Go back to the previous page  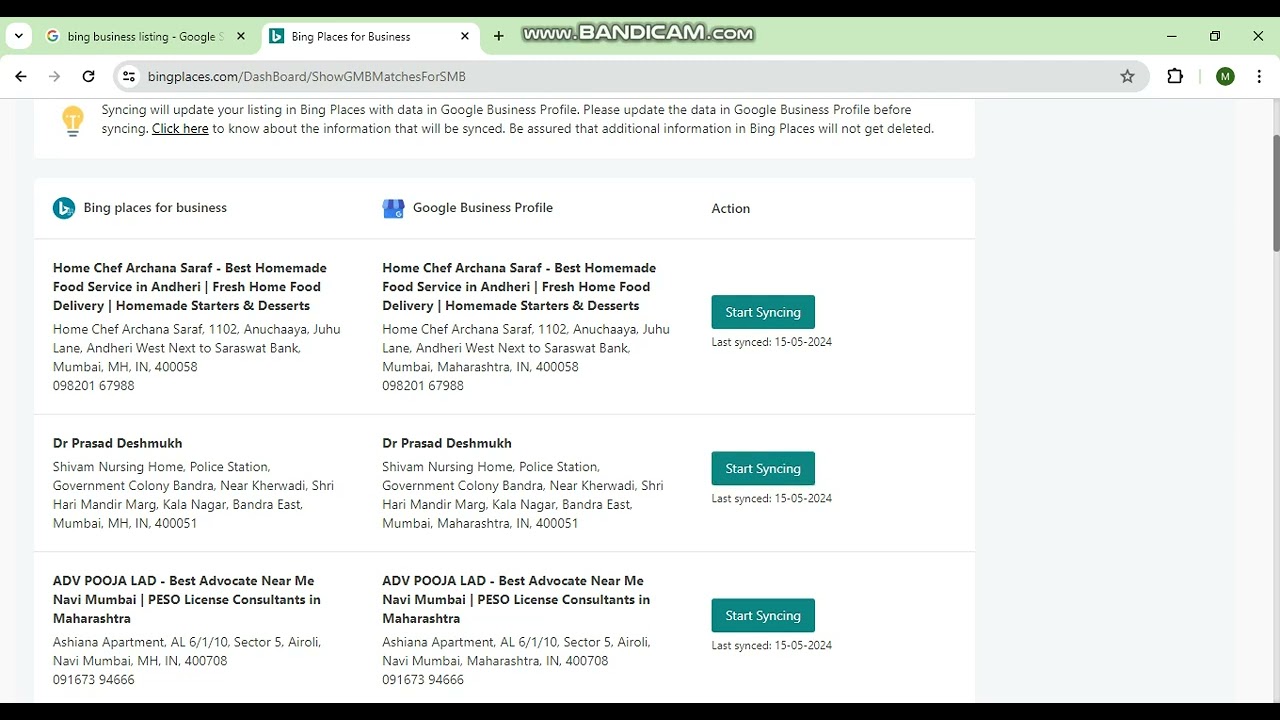(21, 76)
